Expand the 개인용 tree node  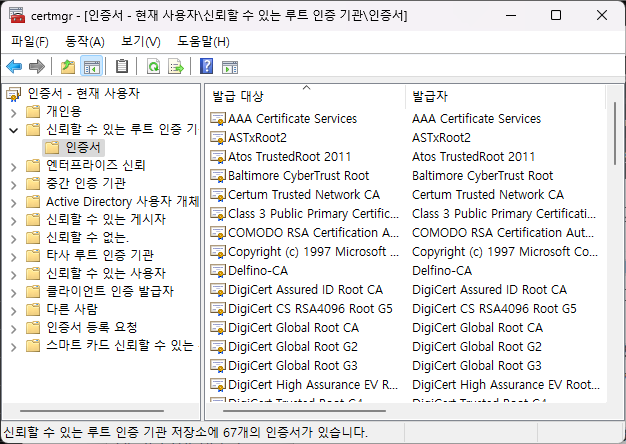[14, 113]
